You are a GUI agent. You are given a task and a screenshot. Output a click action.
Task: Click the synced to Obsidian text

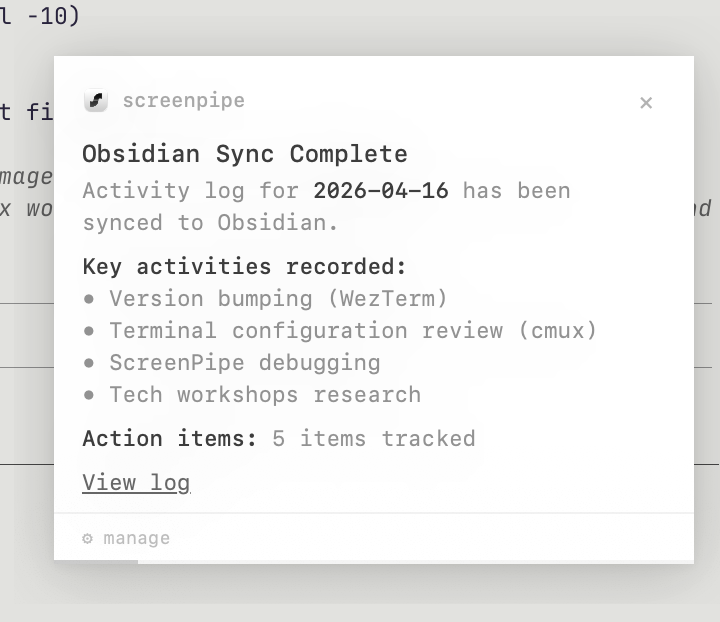210,222
